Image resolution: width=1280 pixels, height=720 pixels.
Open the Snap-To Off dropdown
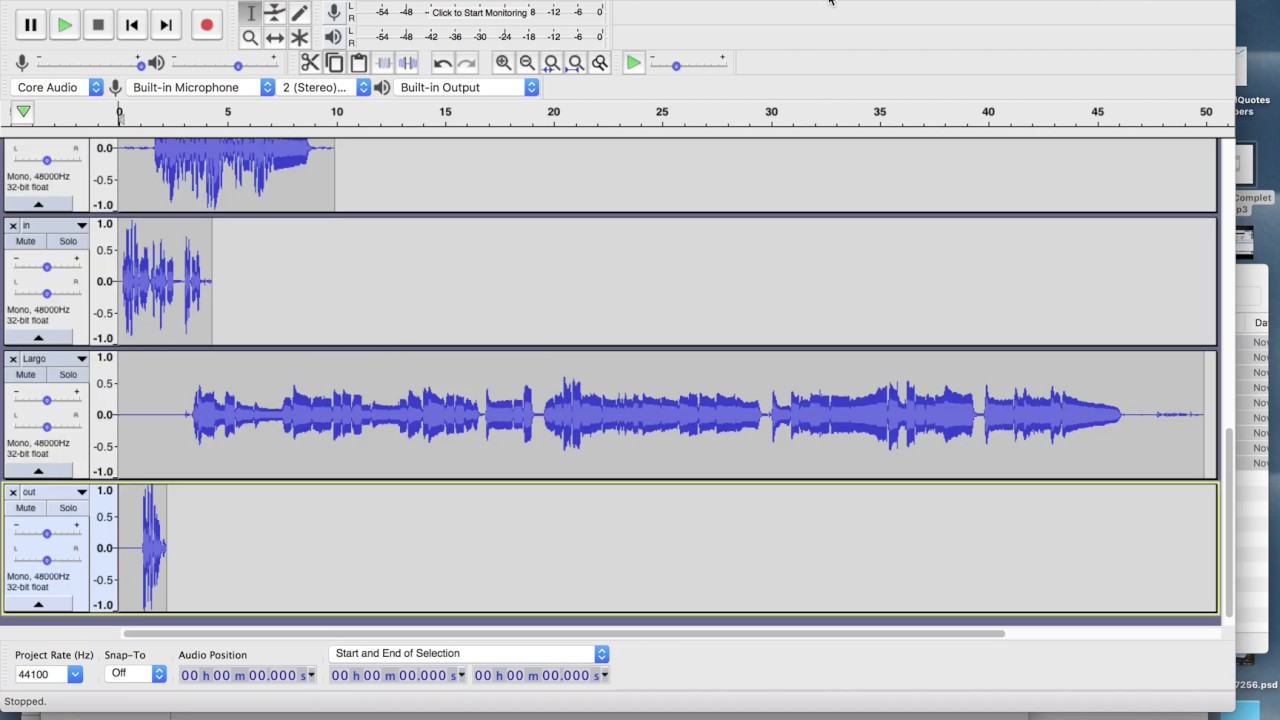click(134, 673)
